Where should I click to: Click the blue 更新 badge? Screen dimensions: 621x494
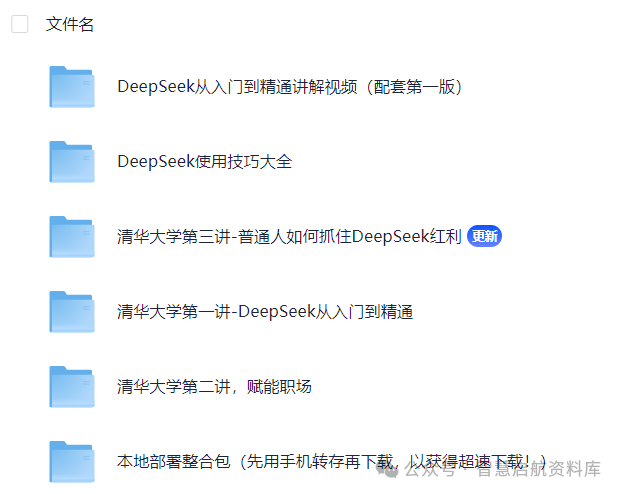pyautogui.click(x=484, y=236)
